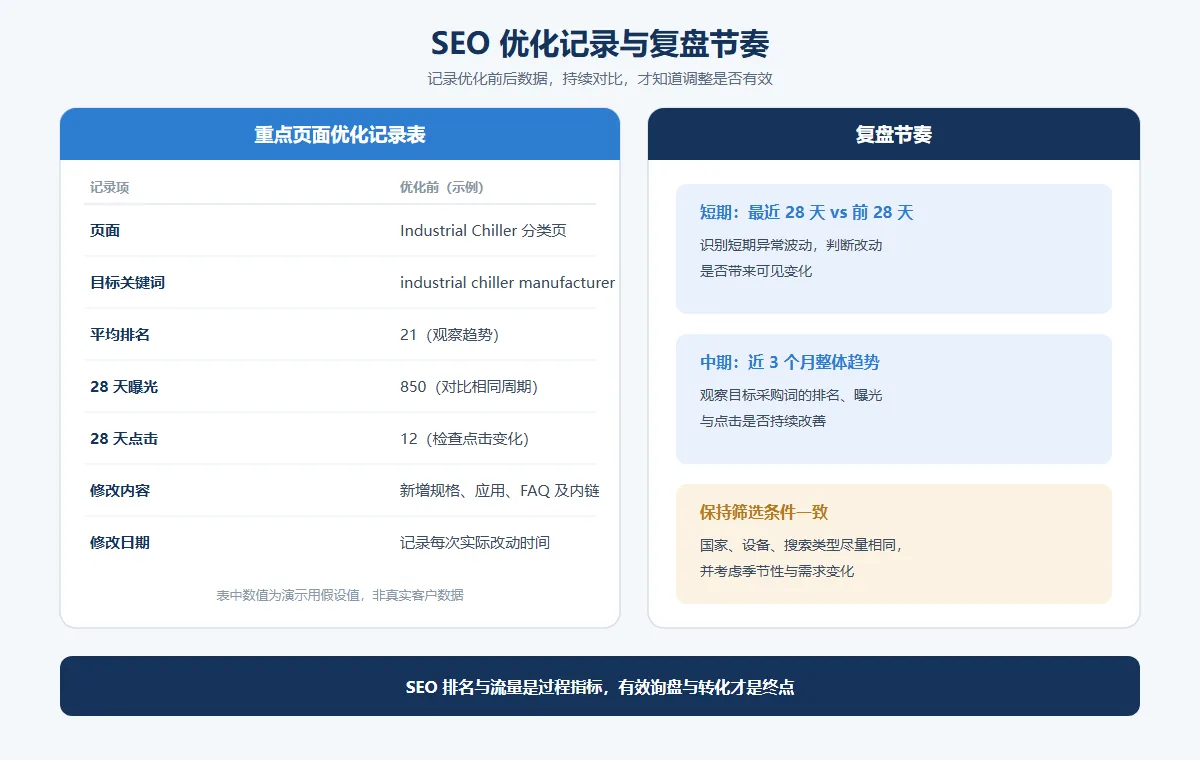Select the "目标关键词" row label
Screen dimensions: 1200x760
click(x=127, y=283)
